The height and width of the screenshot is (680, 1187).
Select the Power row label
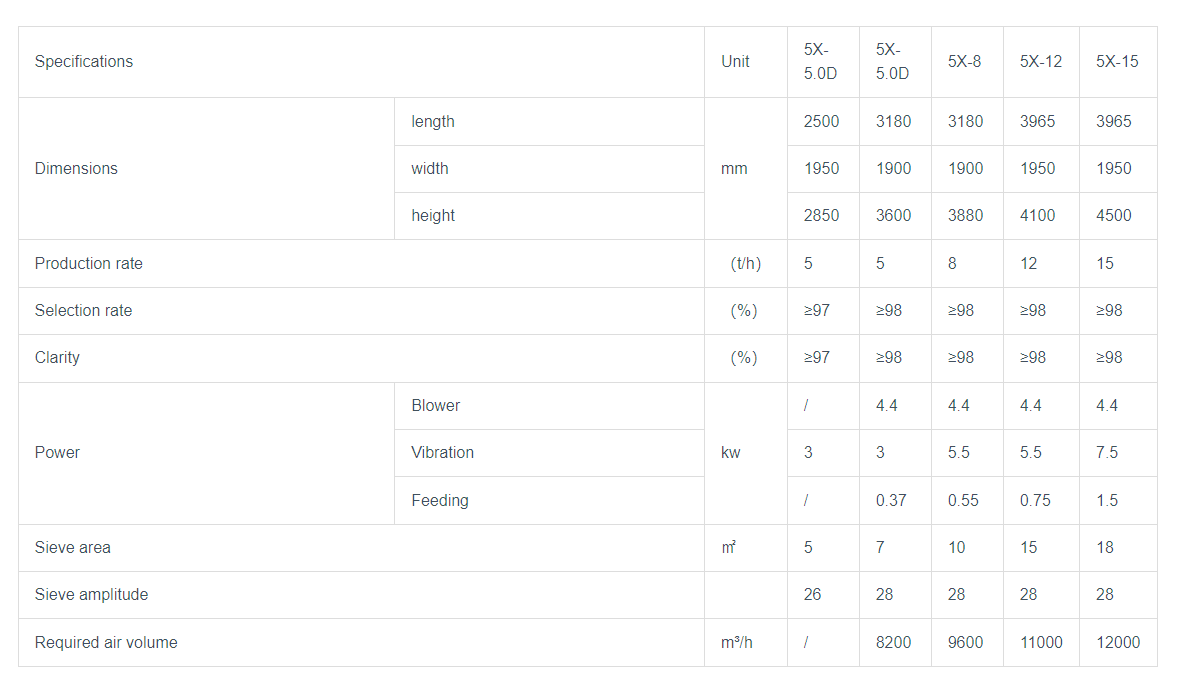click(x=57, y=453)
